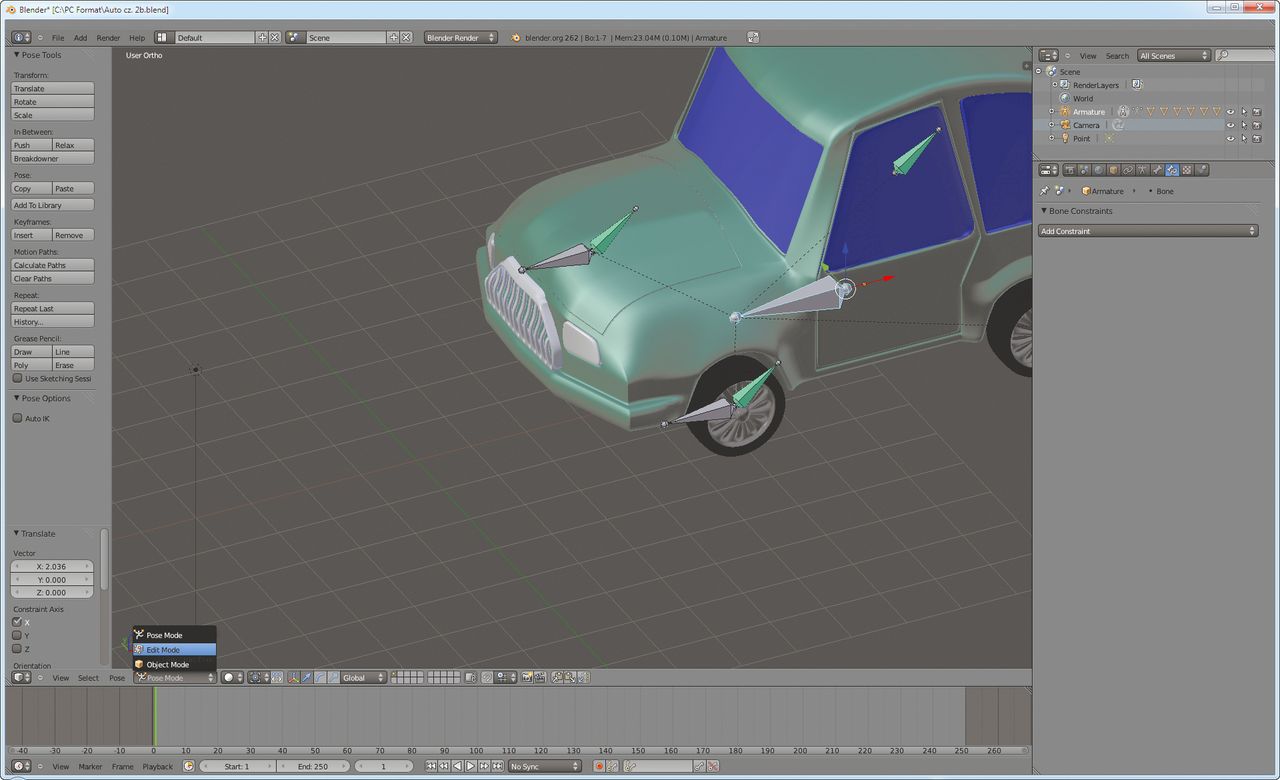The image size is (1280, 780).
Task: Toggle the automatic keyframe record button
Action: click(599, 766)
